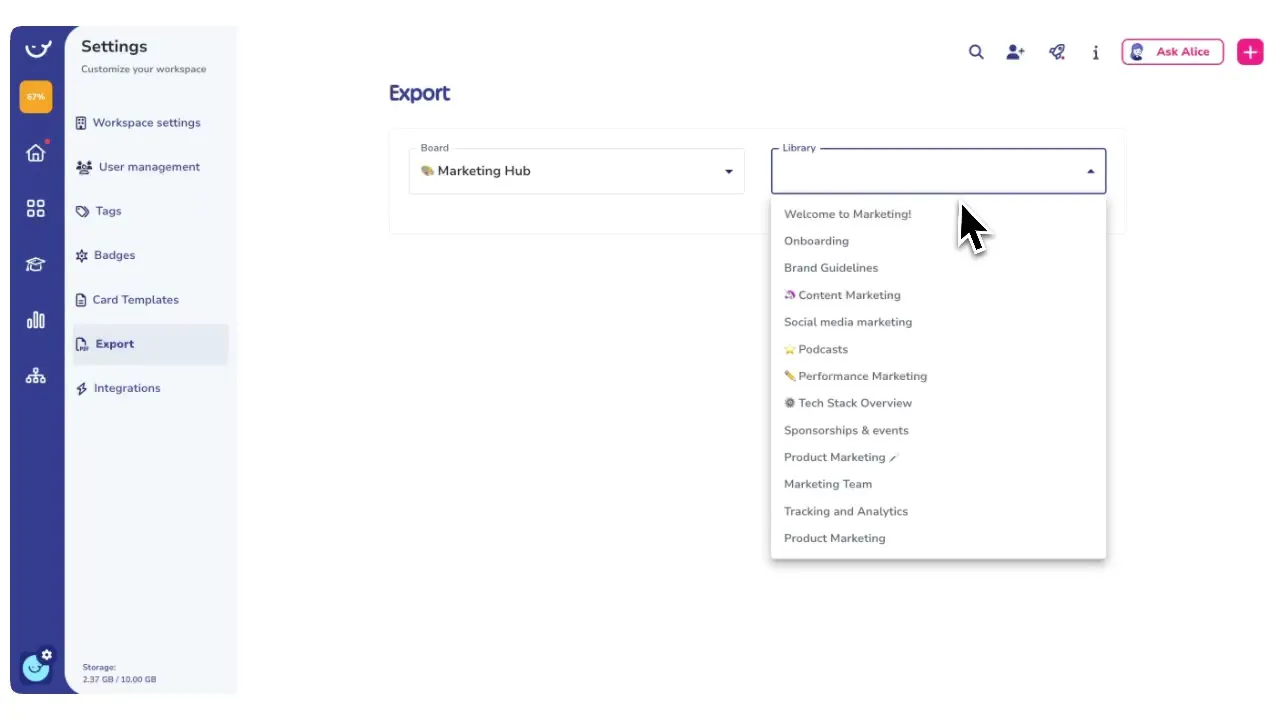The width and height of the screenshot is (1280, 720).
Task: Click the info icon
Action: click(x=1096, y=52)
